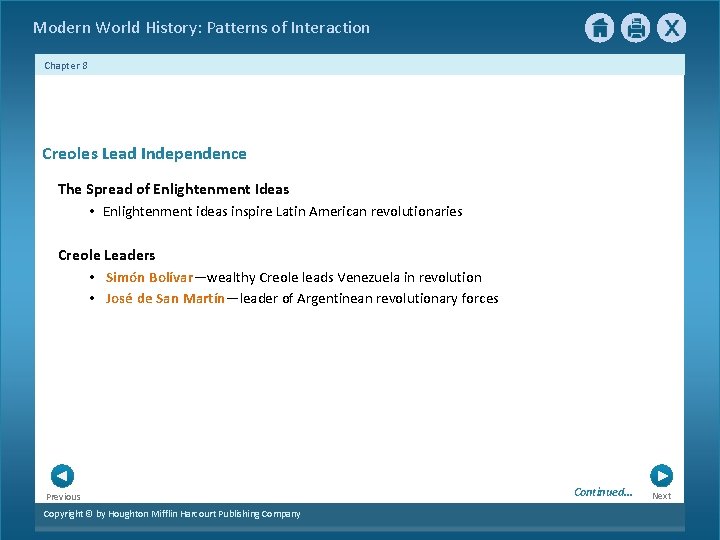This screenshot has width=720, height=540.
Task: Click the Previous label under arrow
Action: point(63,497)
